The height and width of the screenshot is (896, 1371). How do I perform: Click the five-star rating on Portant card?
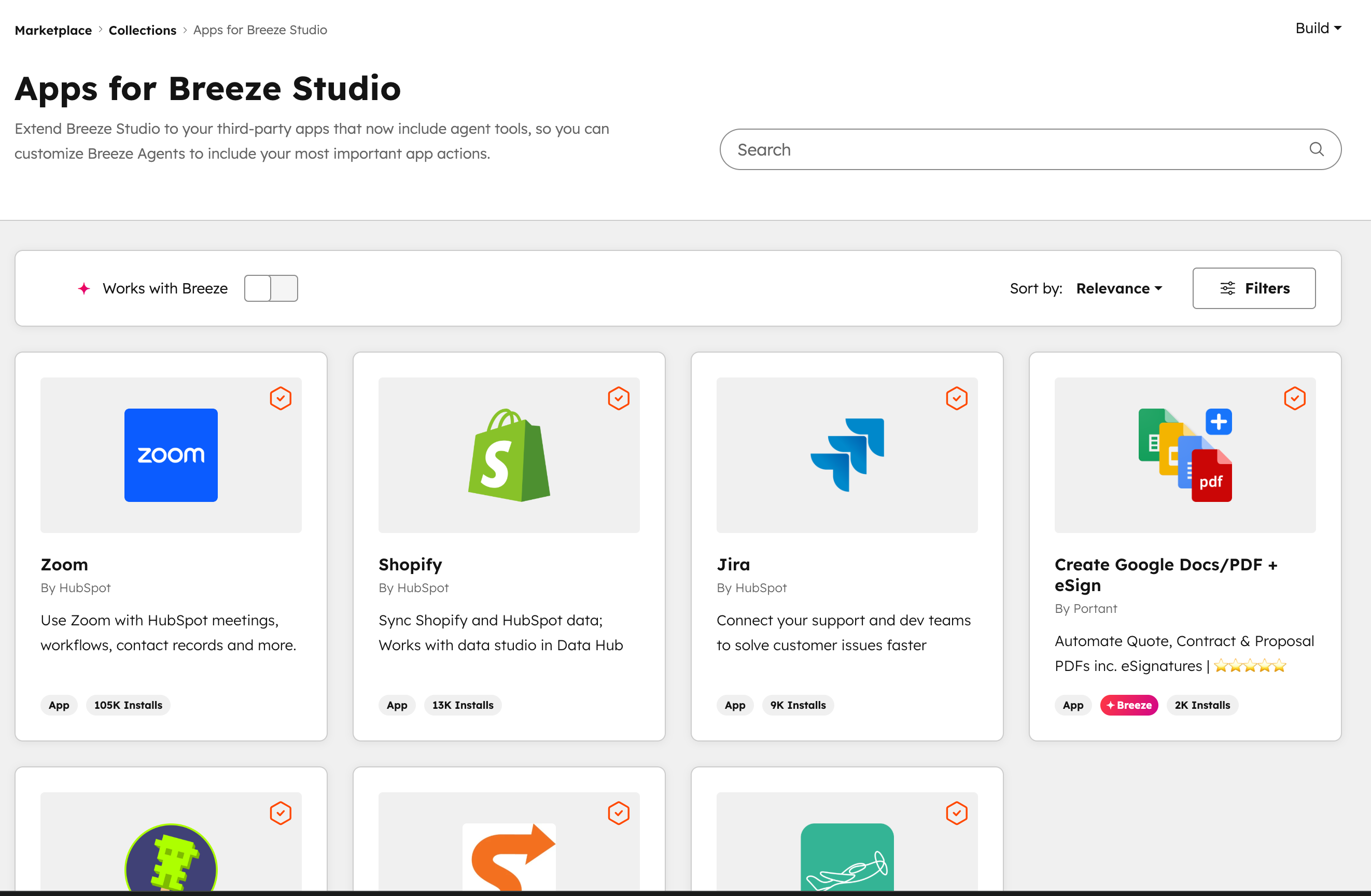pos(1250,666)
